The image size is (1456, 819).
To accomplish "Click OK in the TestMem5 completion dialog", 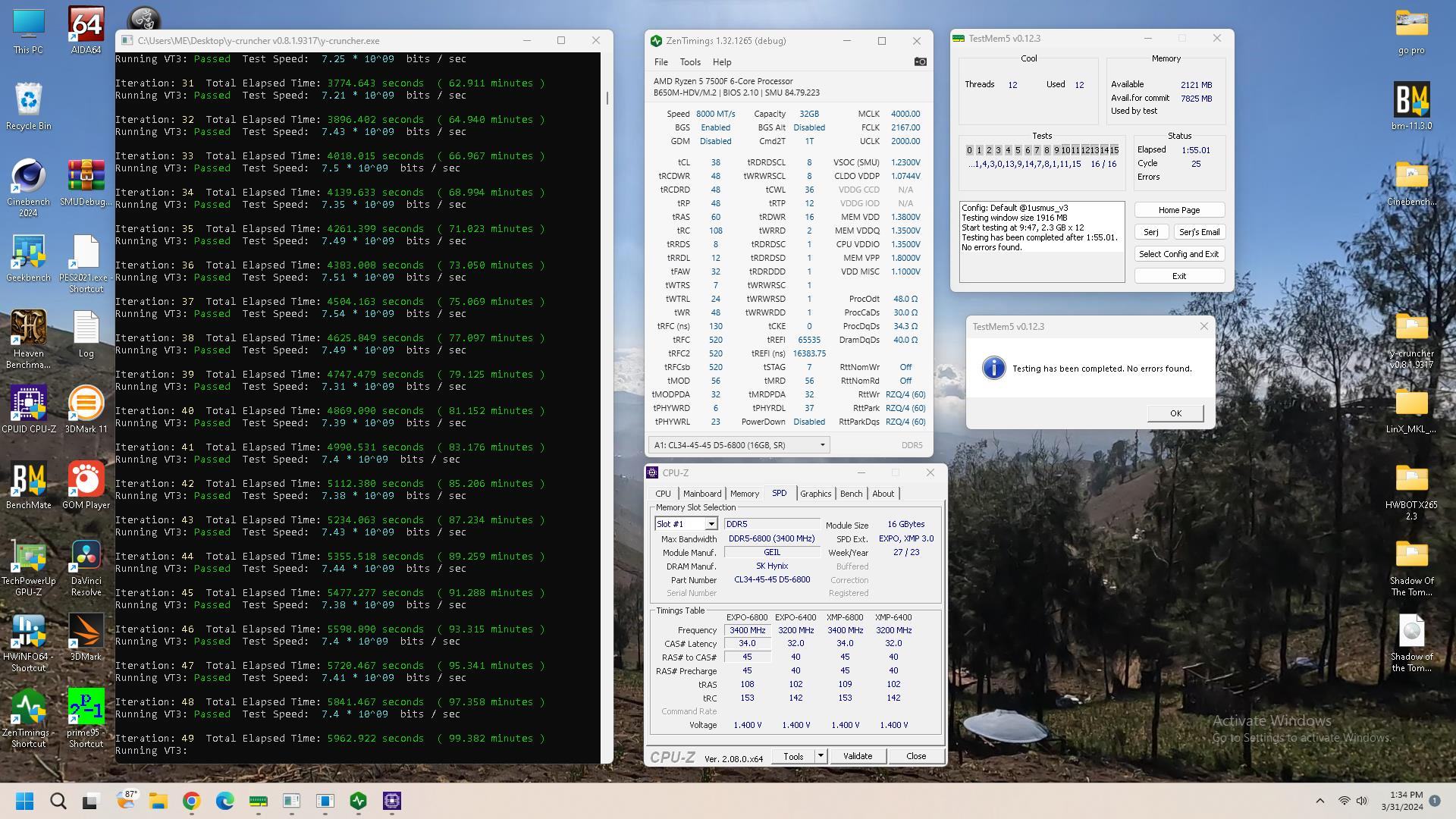I will [x=1175, y=413].
